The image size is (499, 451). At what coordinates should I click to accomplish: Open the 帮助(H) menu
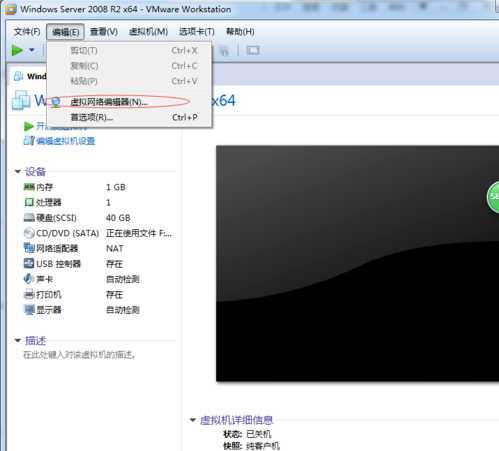(240, 32)
